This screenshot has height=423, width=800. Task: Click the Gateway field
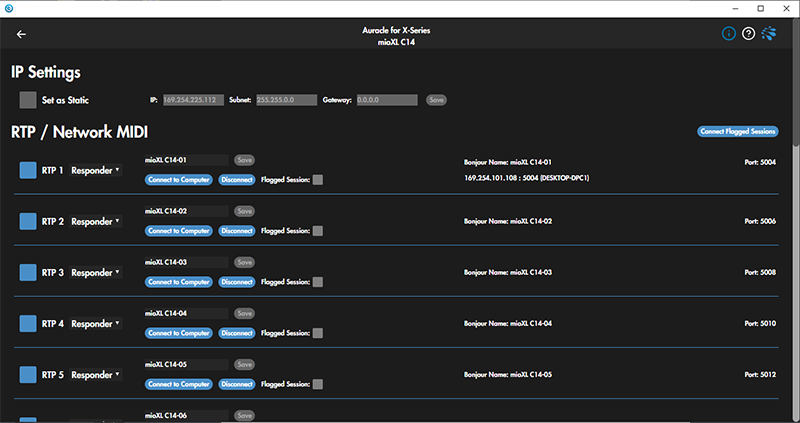pos(387,100)
